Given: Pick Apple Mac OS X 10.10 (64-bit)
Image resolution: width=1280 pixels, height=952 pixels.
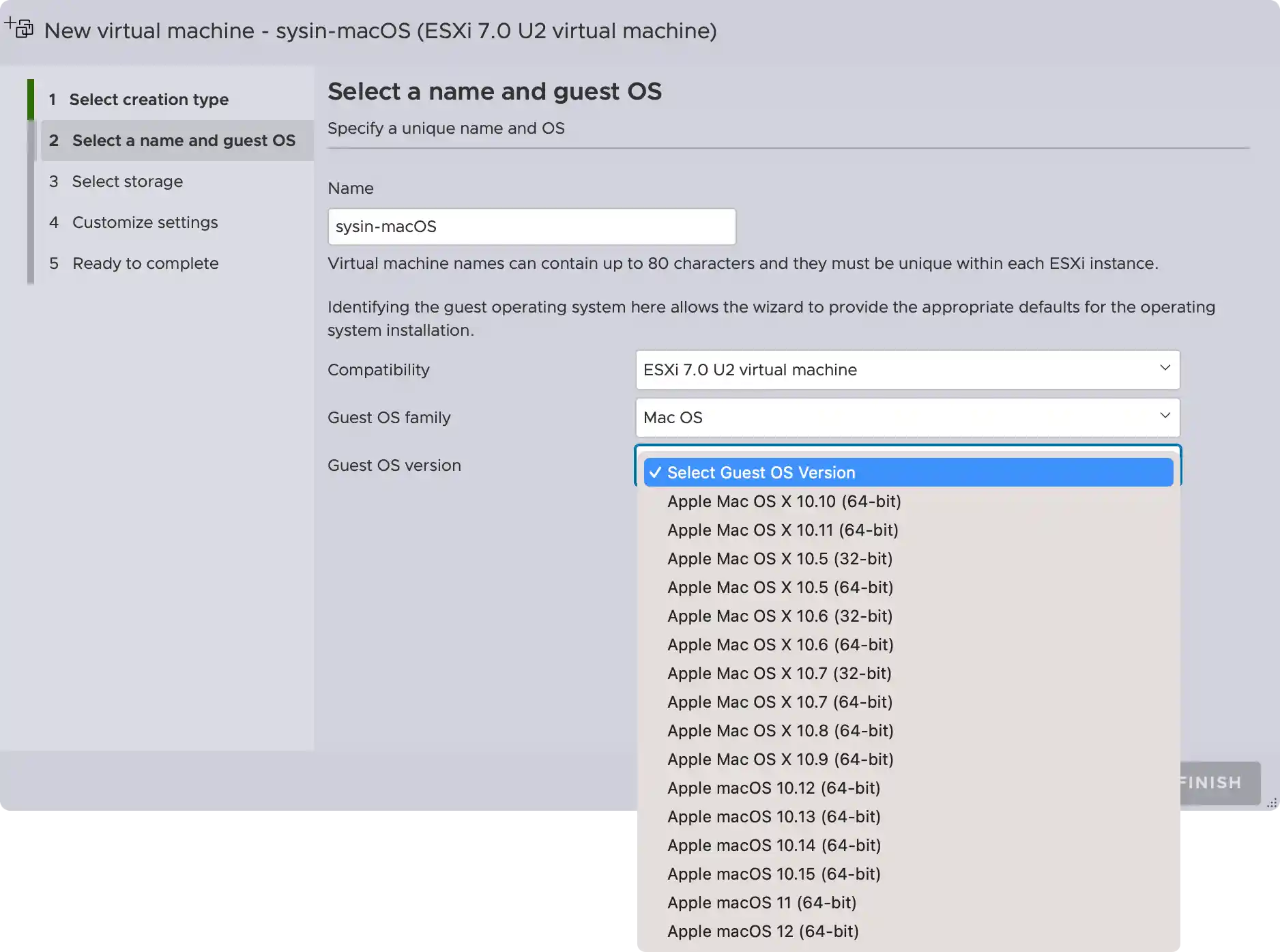Looking at the screenshot, I should (x=783, y=501).
